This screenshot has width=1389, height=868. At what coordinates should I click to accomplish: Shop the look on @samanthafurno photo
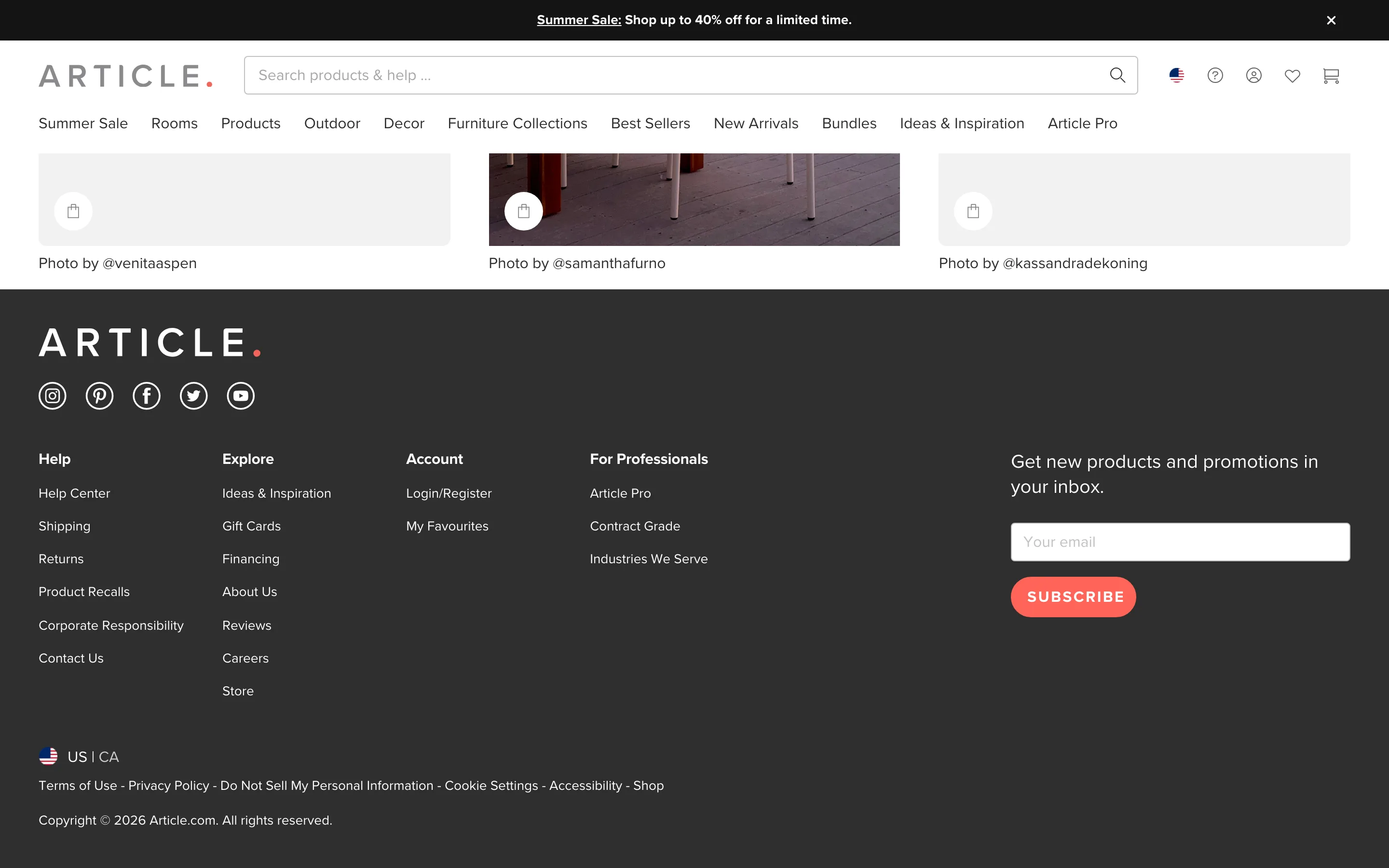(523, 211)
